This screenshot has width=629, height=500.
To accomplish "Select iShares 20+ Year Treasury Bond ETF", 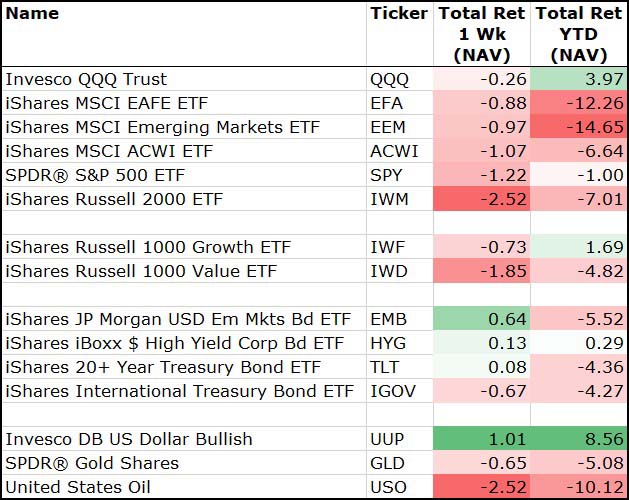I will point(163,367).
